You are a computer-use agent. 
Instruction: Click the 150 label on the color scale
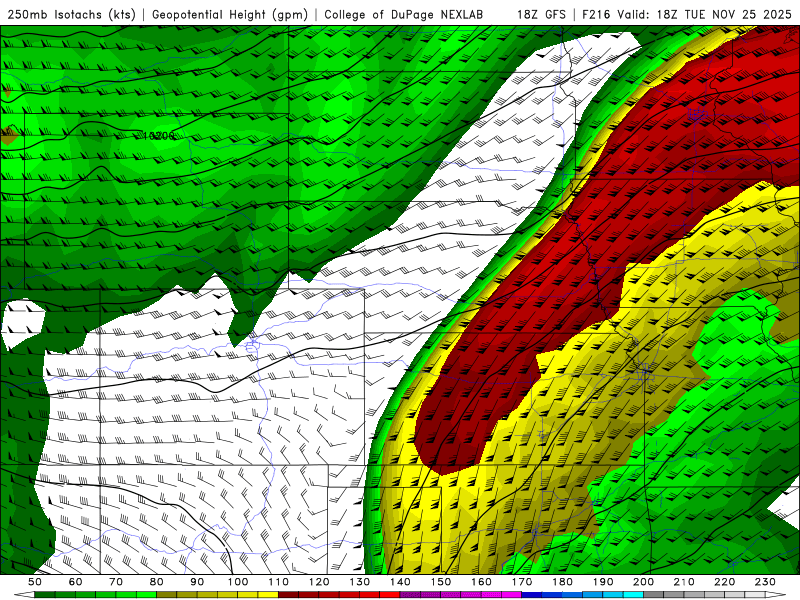coord(441,582)
